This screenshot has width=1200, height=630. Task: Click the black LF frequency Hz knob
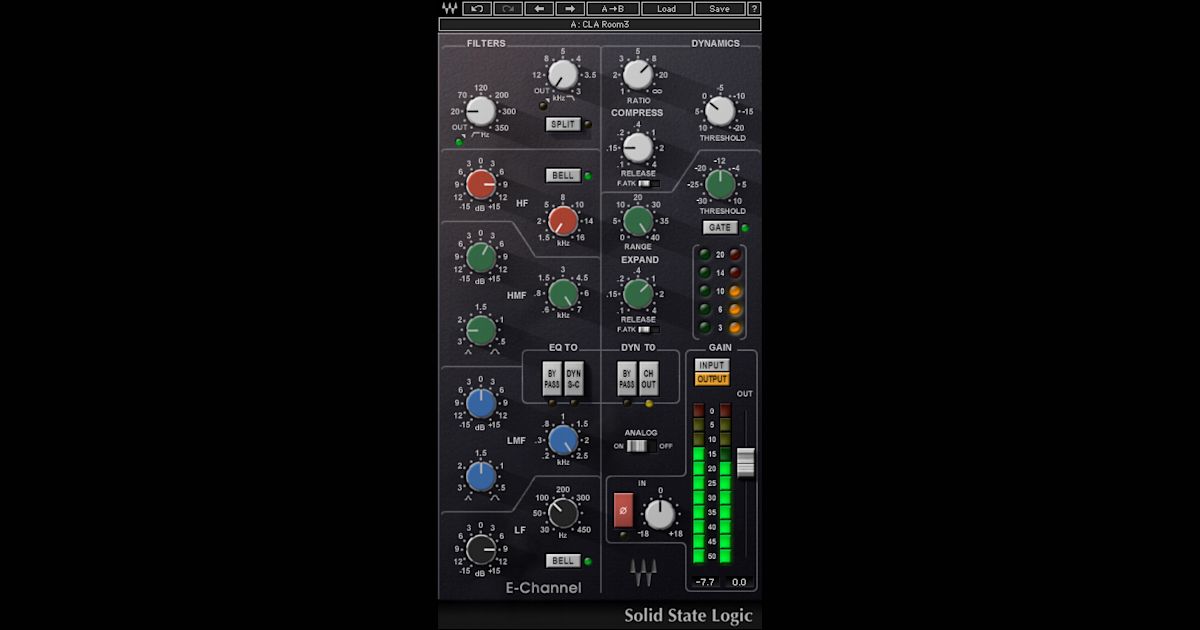(563, 513)
